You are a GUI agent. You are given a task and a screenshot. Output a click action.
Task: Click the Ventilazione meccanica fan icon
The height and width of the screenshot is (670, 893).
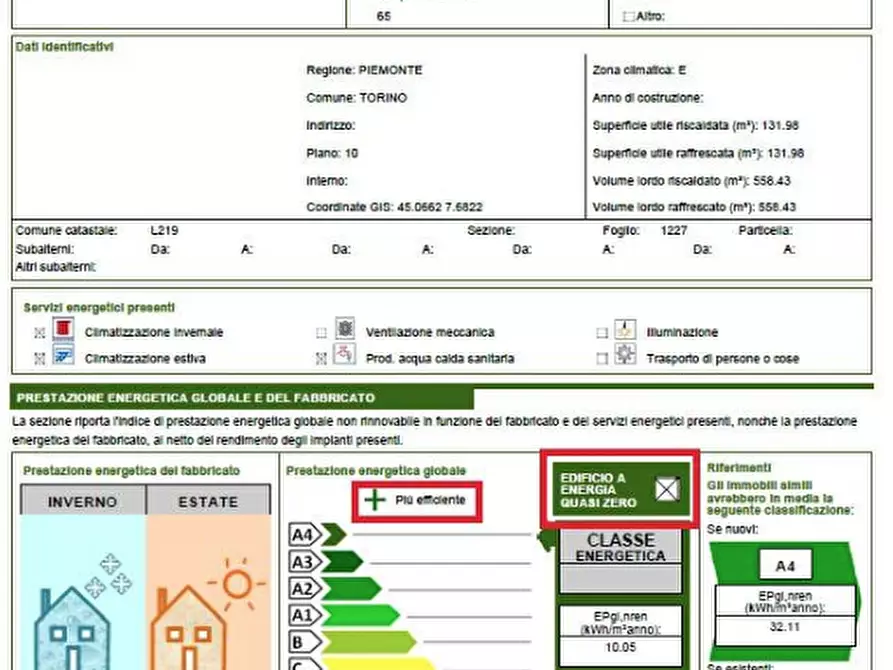[x=345, y=330]
